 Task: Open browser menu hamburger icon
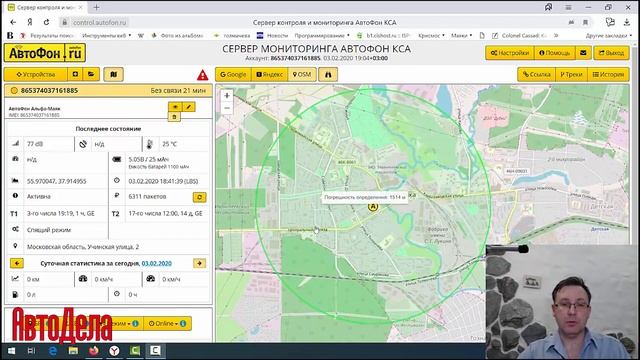click(x=568, y=7)
